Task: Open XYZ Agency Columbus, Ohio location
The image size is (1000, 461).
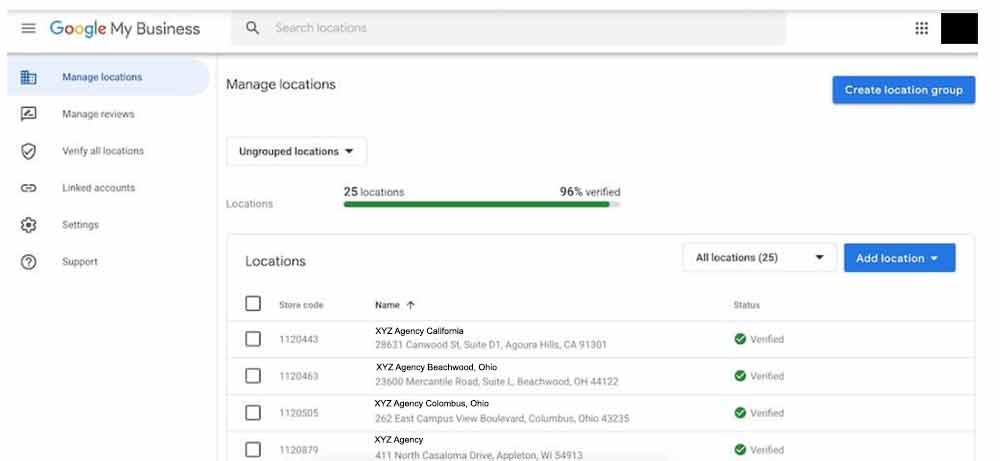Action: (x=432, y=404)
